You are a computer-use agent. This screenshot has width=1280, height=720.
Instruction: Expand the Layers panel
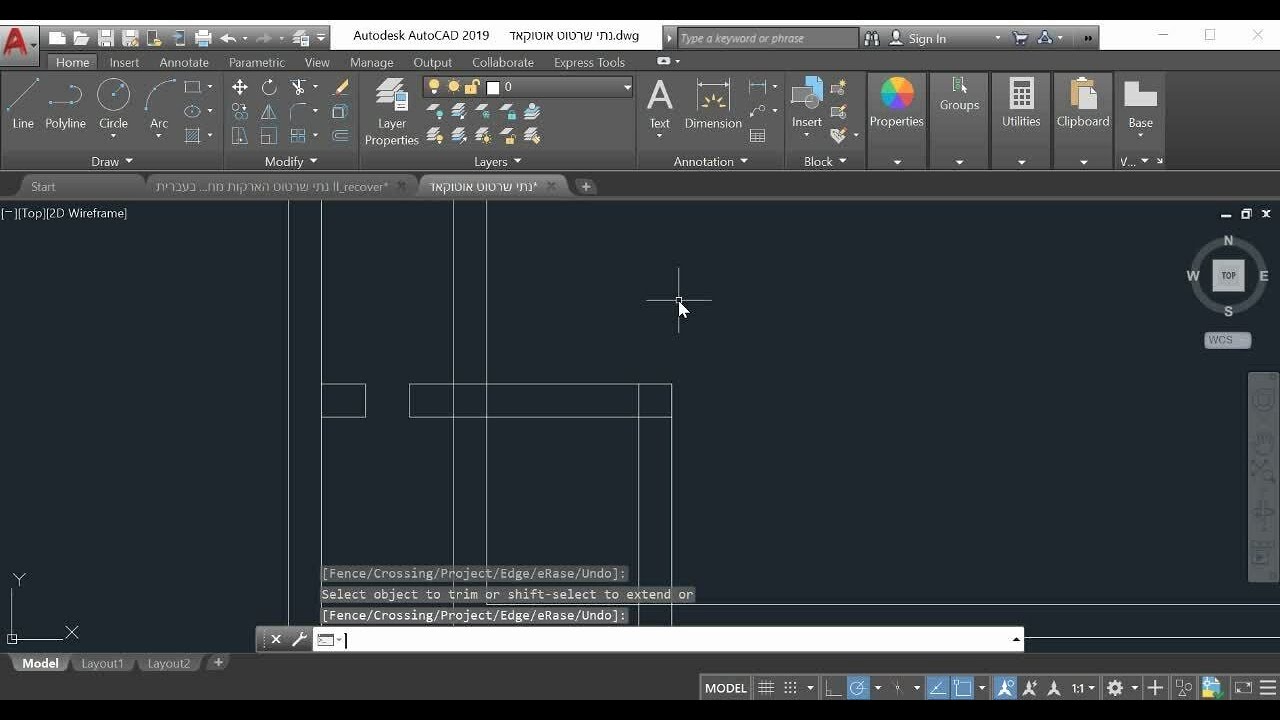[x=497, y=161]
